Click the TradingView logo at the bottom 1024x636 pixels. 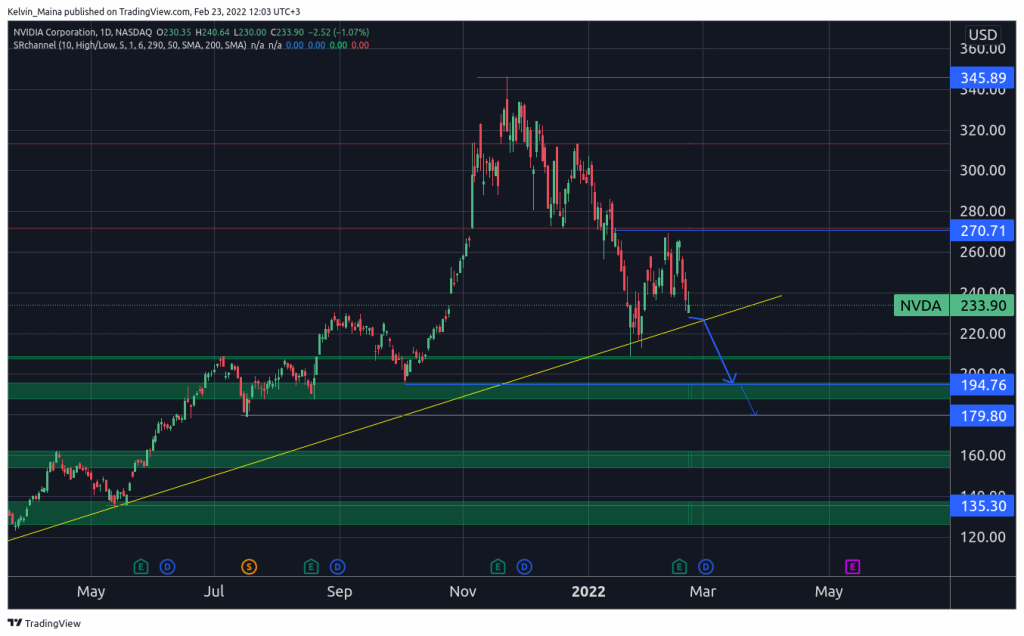(x=44, y=623)
